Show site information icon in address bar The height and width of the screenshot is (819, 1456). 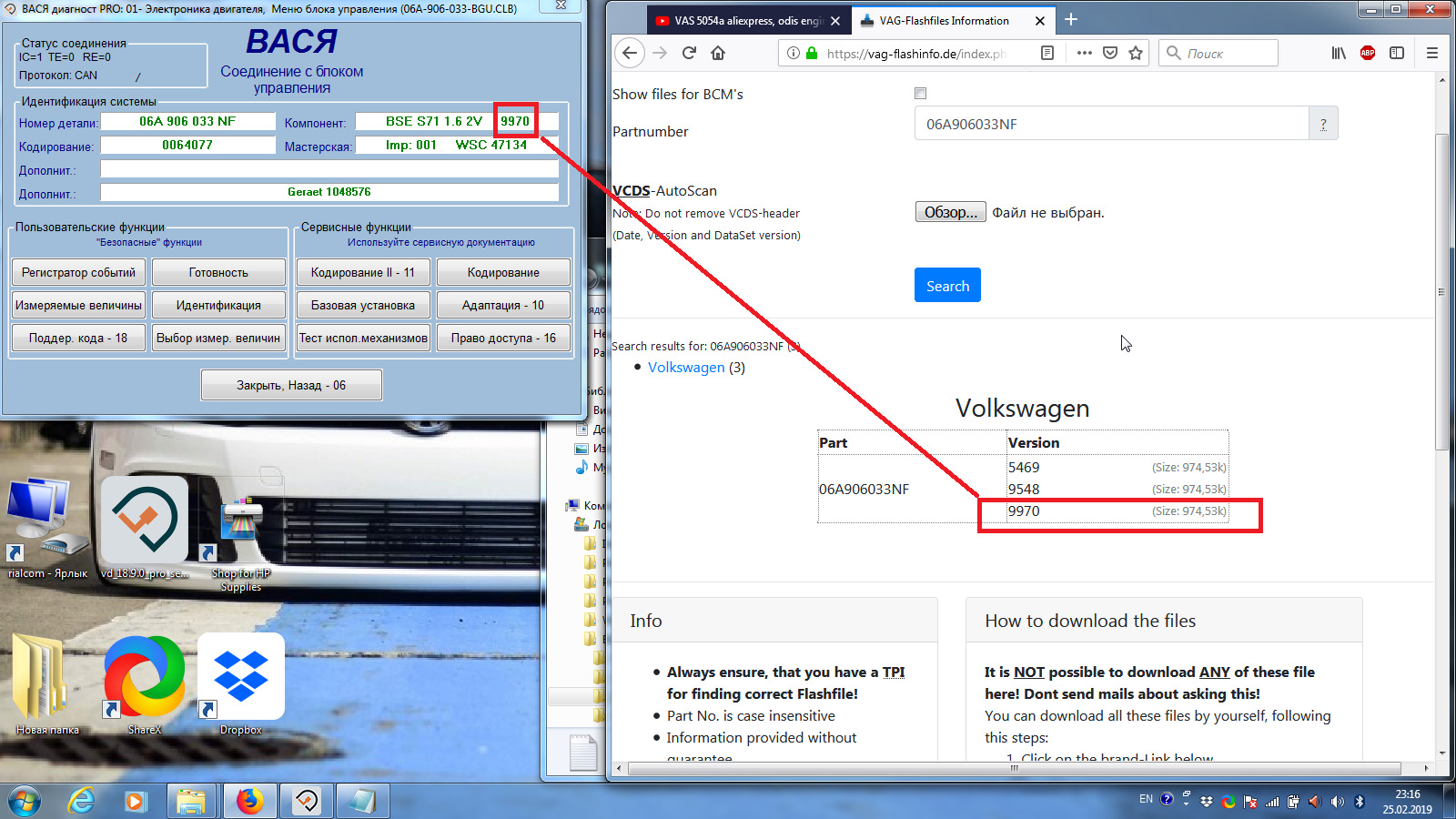794,53
